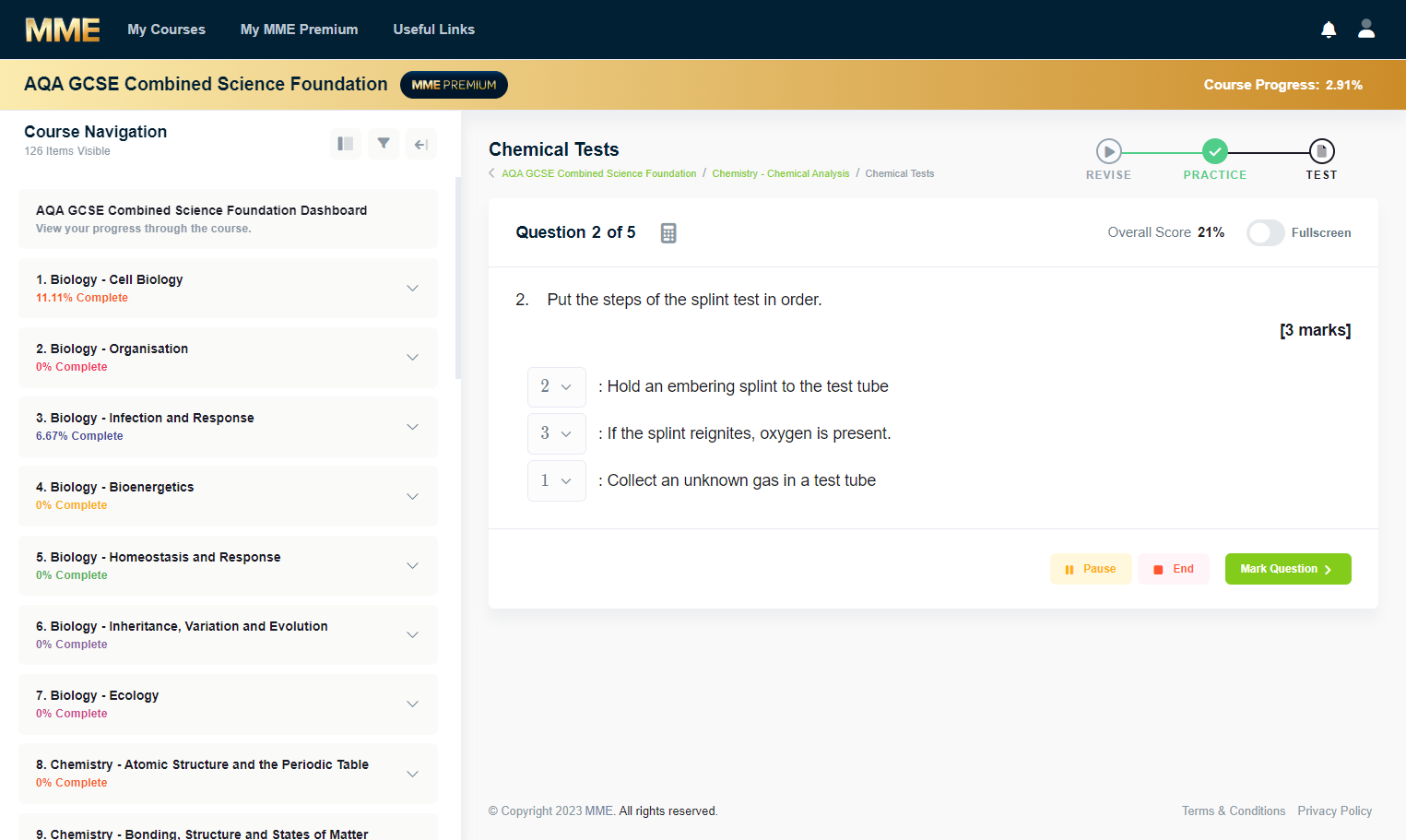Expand Biology - Ecology section
Viewport: 1406px width, 840px height.
coord(229,704)
